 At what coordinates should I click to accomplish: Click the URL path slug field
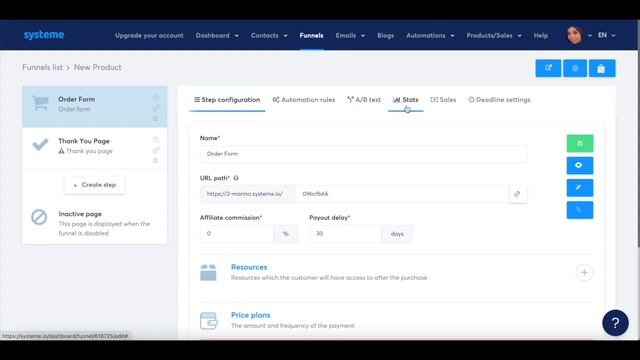click(402, 194)
